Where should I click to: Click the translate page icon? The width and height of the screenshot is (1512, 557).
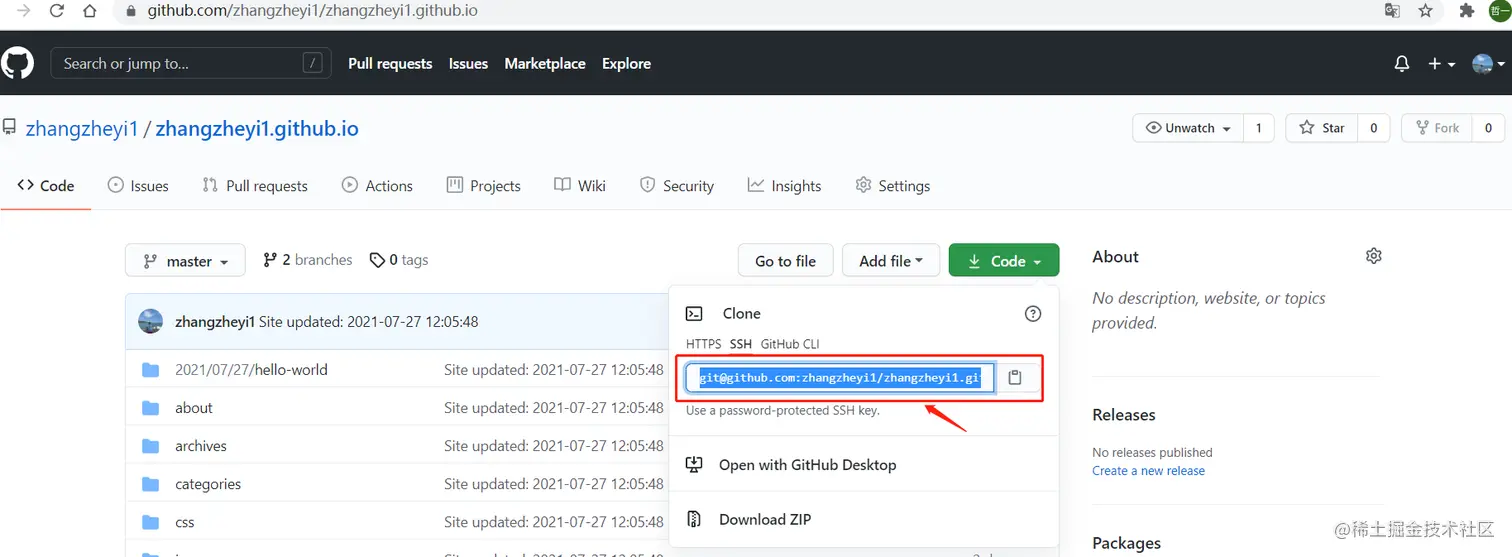(x=1391, y=11)
